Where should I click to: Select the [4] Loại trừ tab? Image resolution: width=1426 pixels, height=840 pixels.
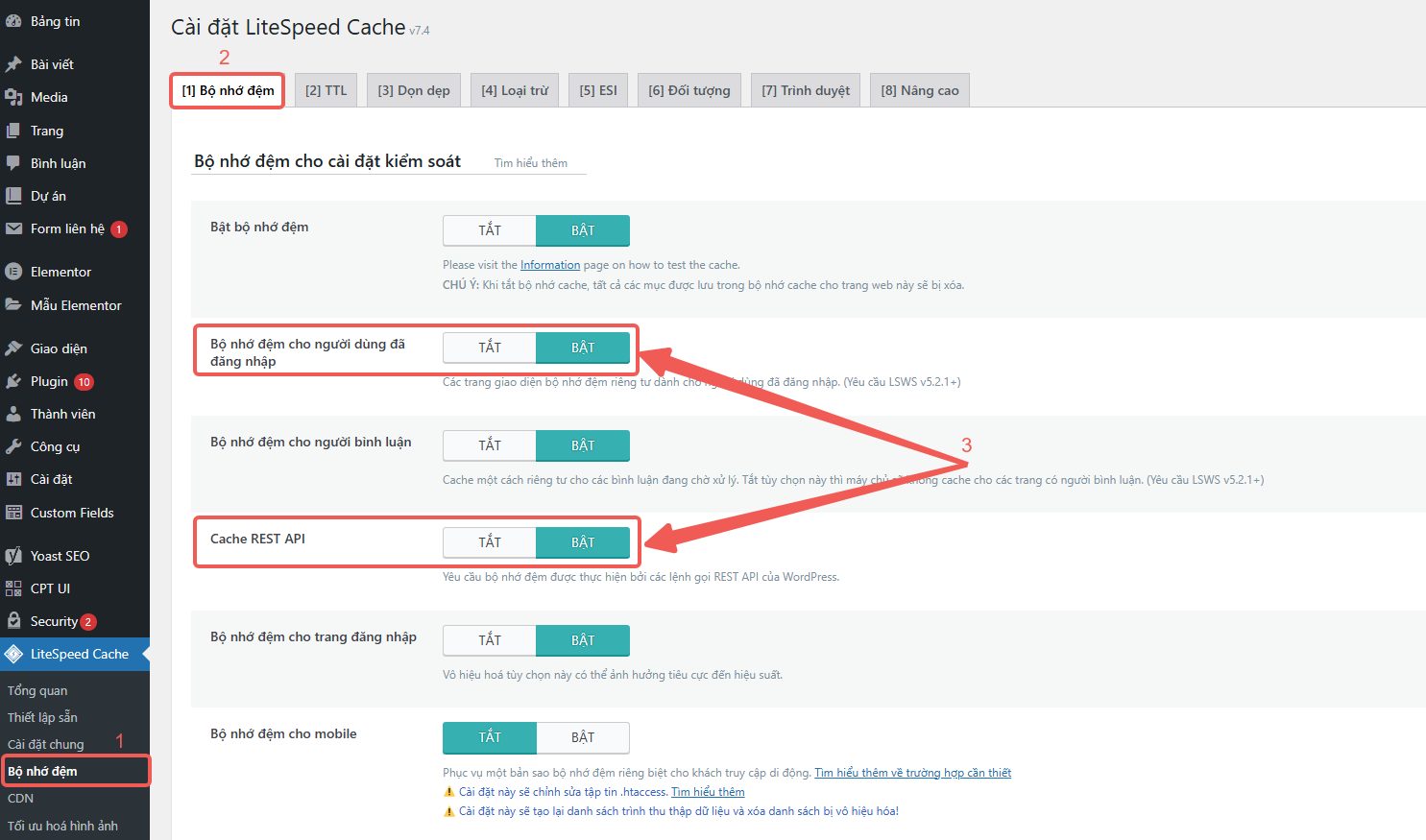coord(514,90)
